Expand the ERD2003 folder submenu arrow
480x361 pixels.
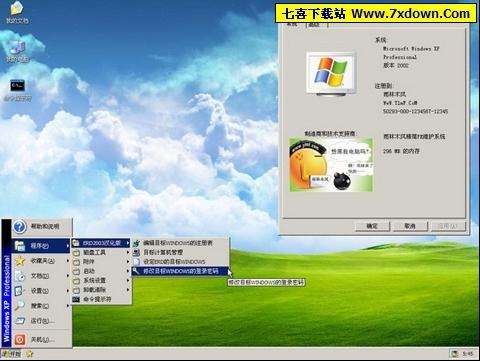pos(128,243)
